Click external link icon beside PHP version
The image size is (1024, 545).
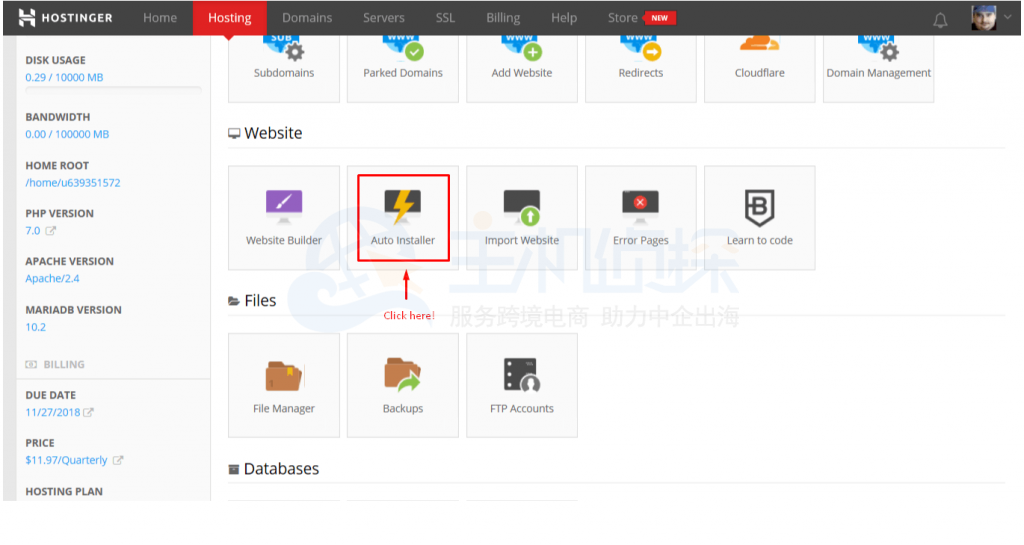50,230
